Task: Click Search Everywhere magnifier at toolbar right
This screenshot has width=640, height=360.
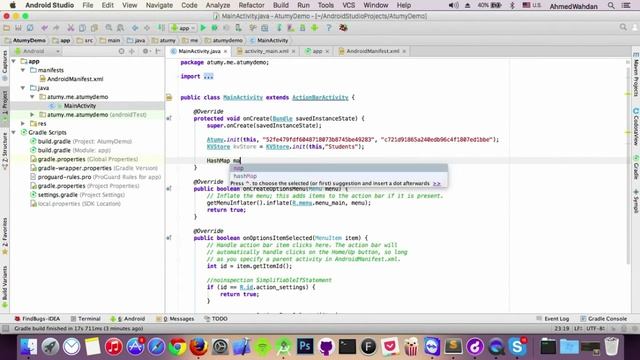Action: 623,27
